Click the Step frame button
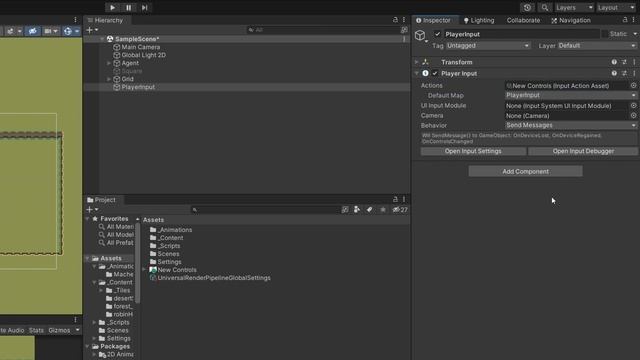The image size is (640, 360). 144,7
